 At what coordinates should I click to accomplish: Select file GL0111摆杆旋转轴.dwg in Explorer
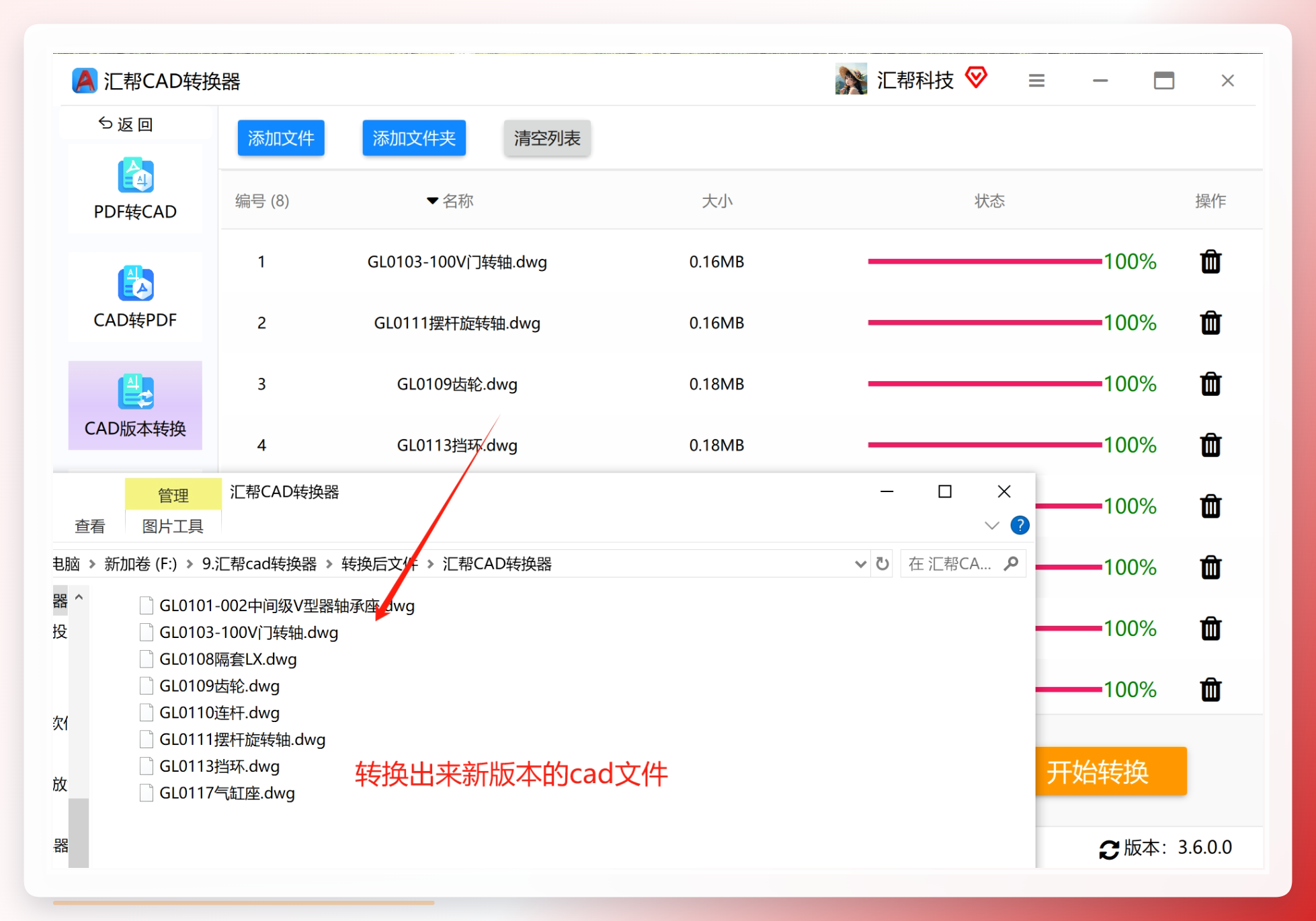pos(233,740)
